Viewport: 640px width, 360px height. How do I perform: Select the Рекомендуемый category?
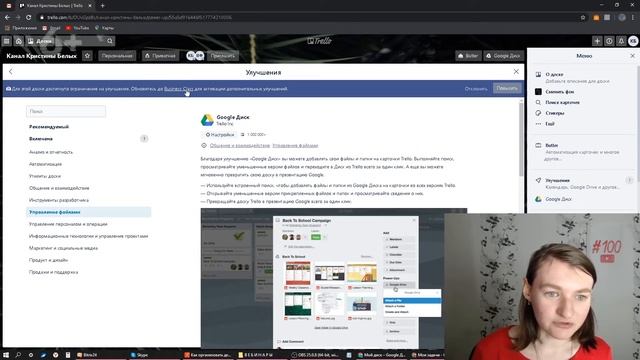click(x=49, y=127)
